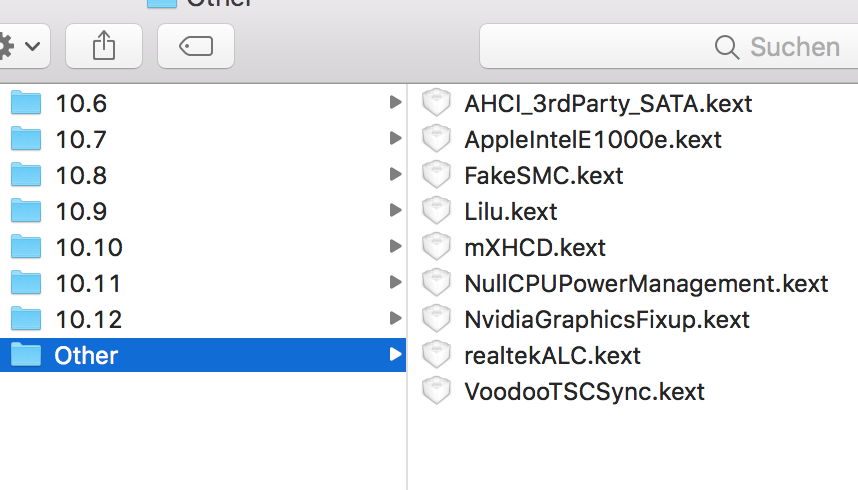Click the AppleIntelE1000e.kext file name
Screen dimensions: 858x490
click(593, 139)
